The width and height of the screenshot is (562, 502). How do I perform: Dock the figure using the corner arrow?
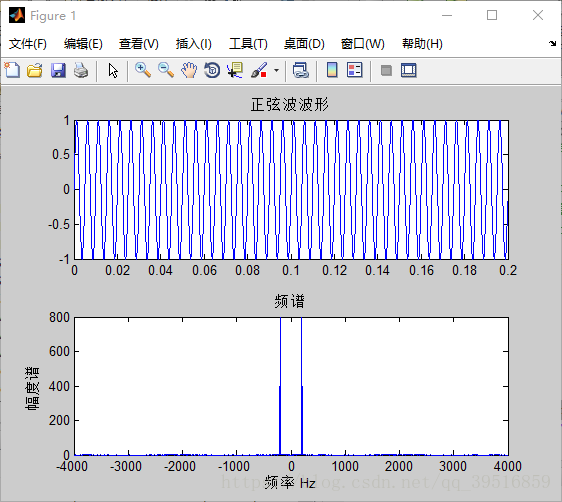[552, 44]
